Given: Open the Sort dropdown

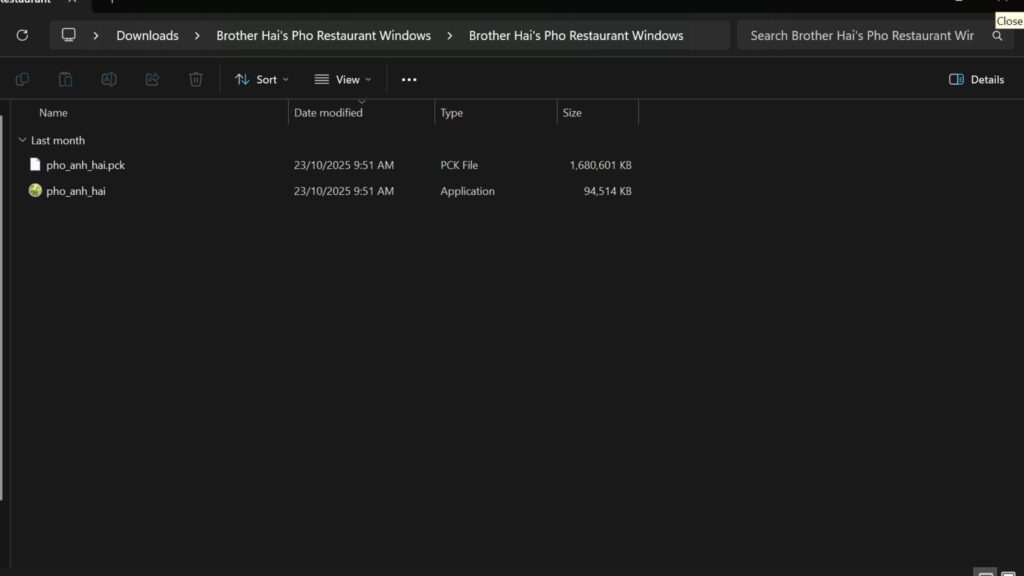Looking at the screenshot, I should pyautogui.click(x=261, y=79).
